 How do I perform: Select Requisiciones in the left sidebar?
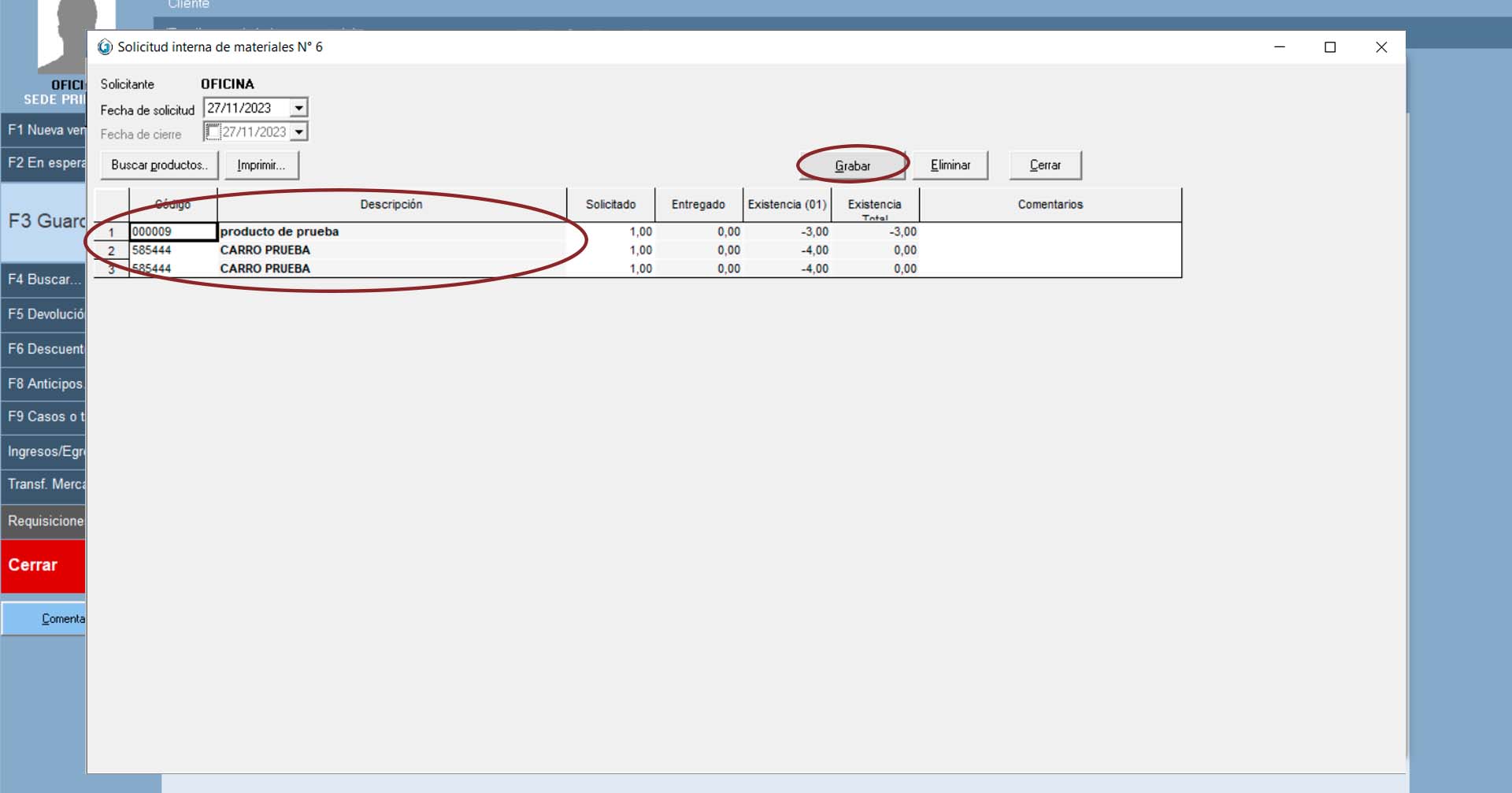(43, 521)
